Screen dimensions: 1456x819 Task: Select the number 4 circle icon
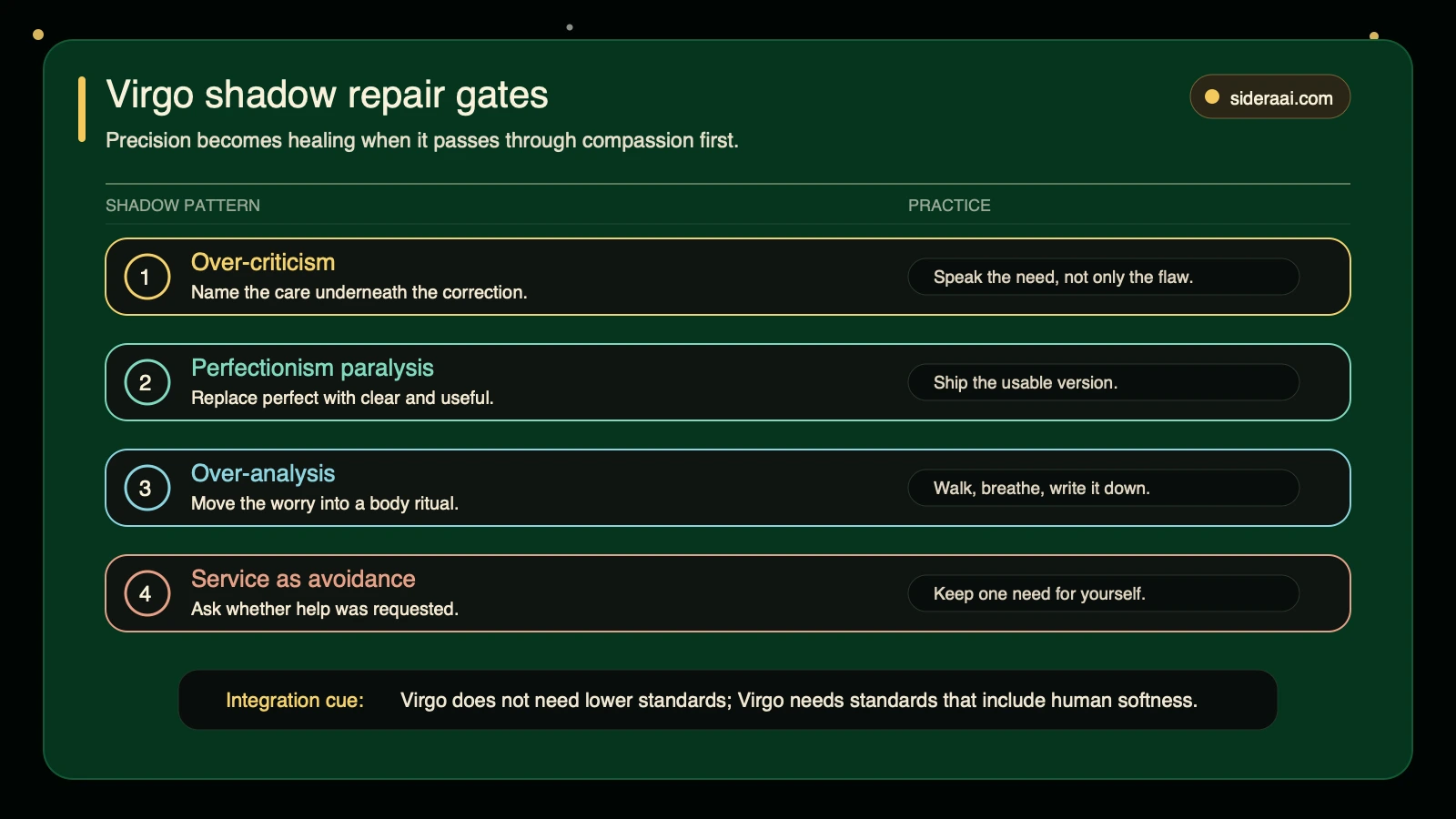click(147, 593)
